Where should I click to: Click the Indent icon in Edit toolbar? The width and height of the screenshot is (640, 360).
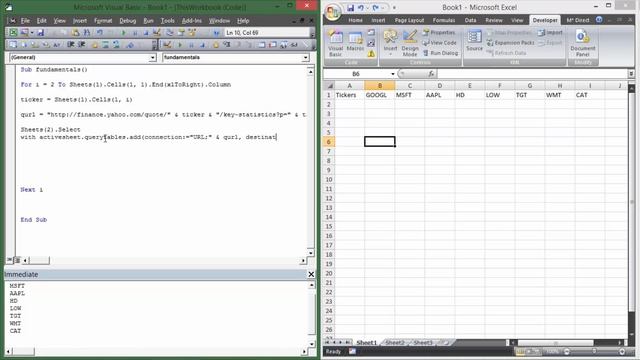[x=71, y=44]
